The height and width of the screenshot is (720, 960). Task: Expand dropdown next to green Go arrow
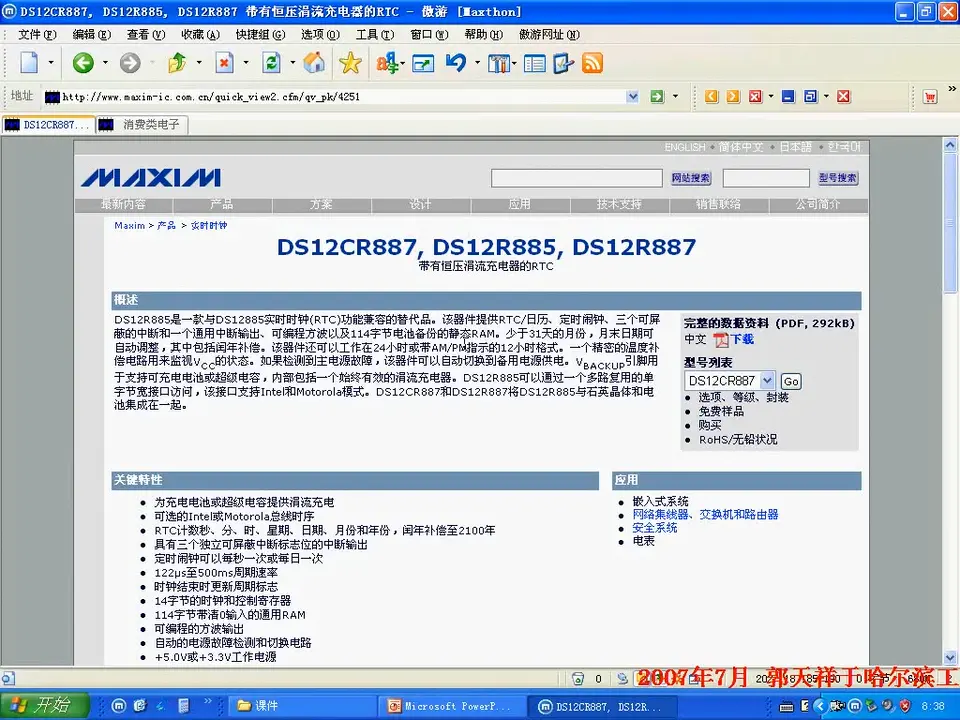(x=675, y=96)
